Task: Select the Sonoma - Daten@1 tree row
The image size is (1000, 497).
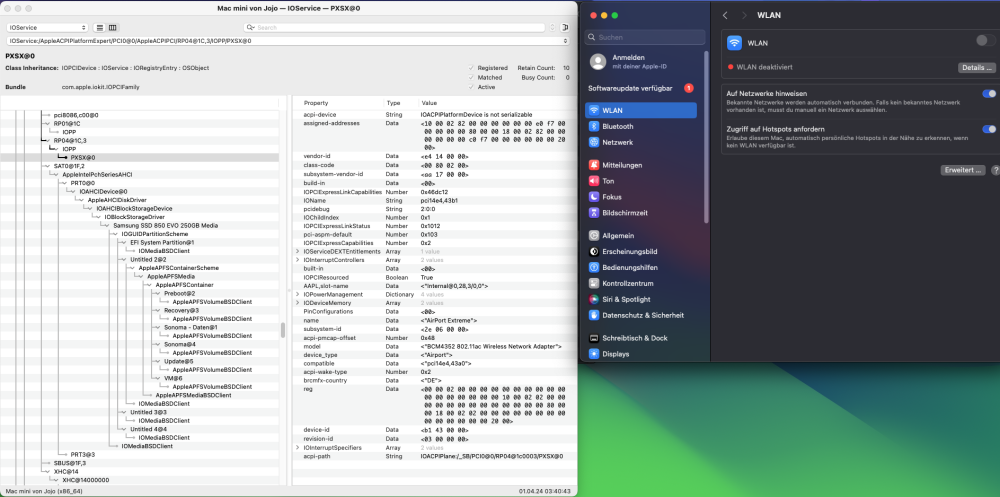Action: pyautogui.click(x=139, y=327)
